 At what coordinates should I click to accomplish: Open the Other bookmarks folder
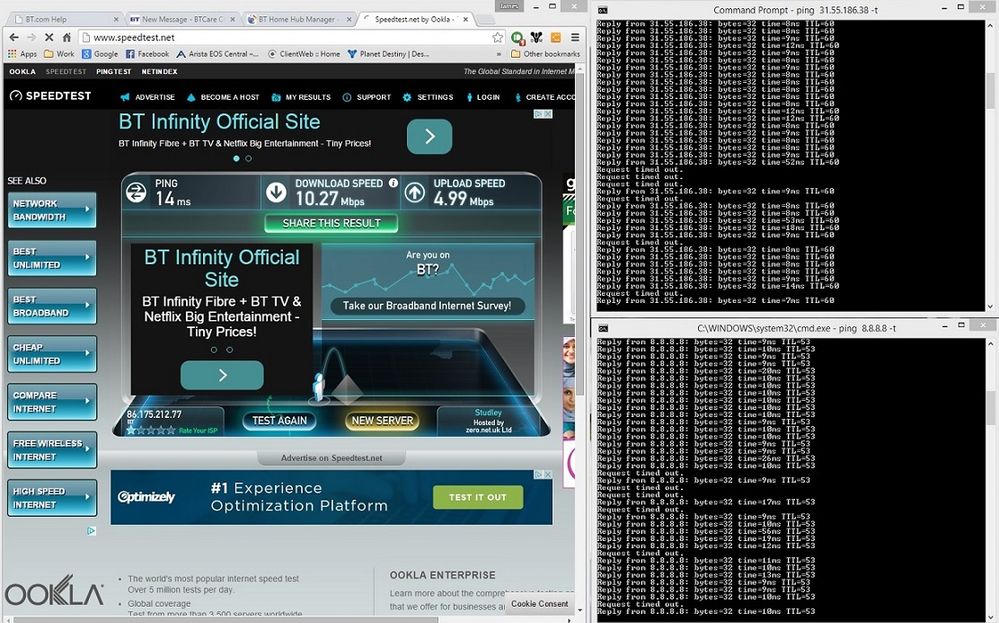(x=545, y=54)
